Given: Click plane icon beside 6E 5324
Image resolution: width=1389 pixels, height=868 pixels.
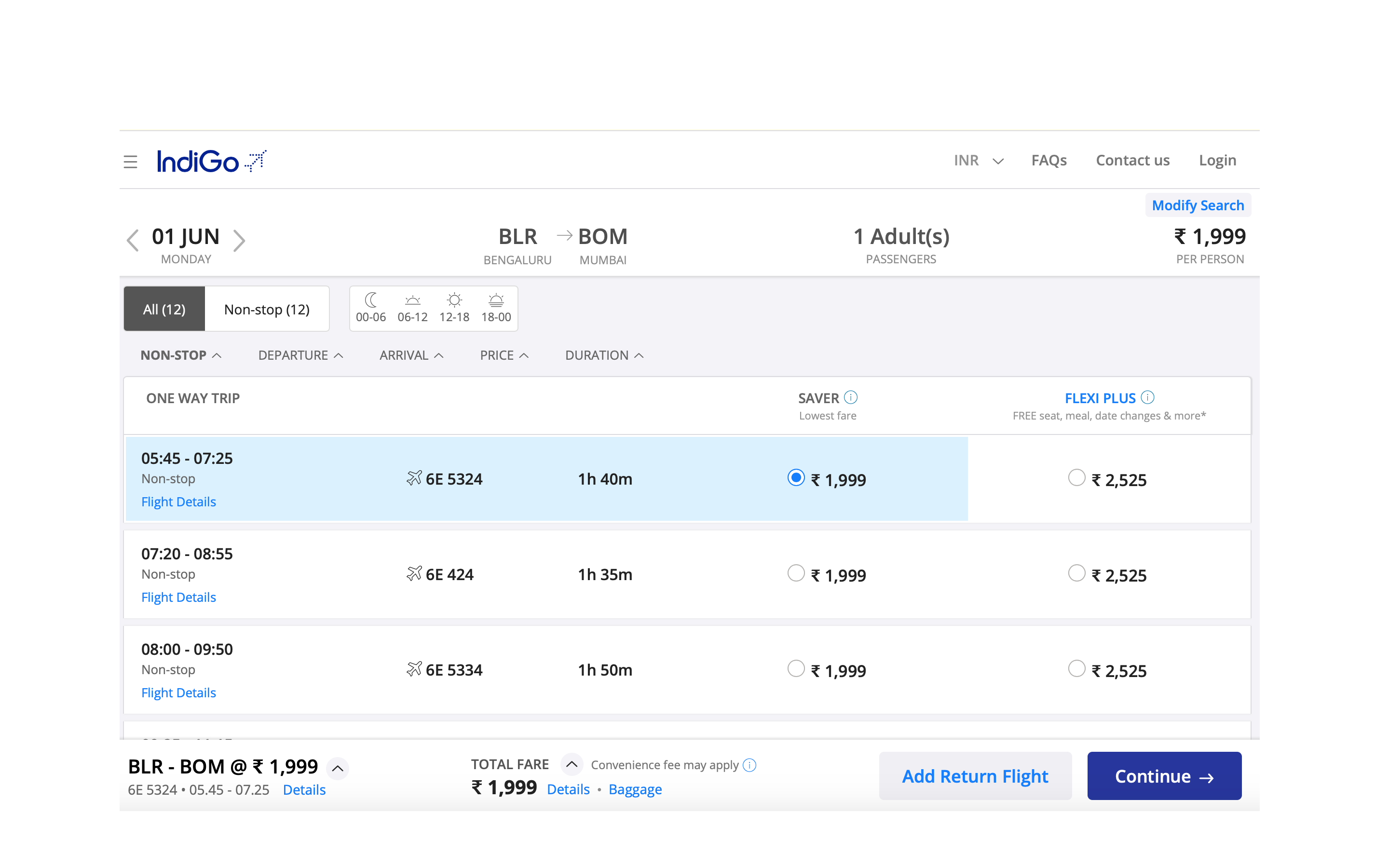Looking at the screenshot, I should (414, 478).
